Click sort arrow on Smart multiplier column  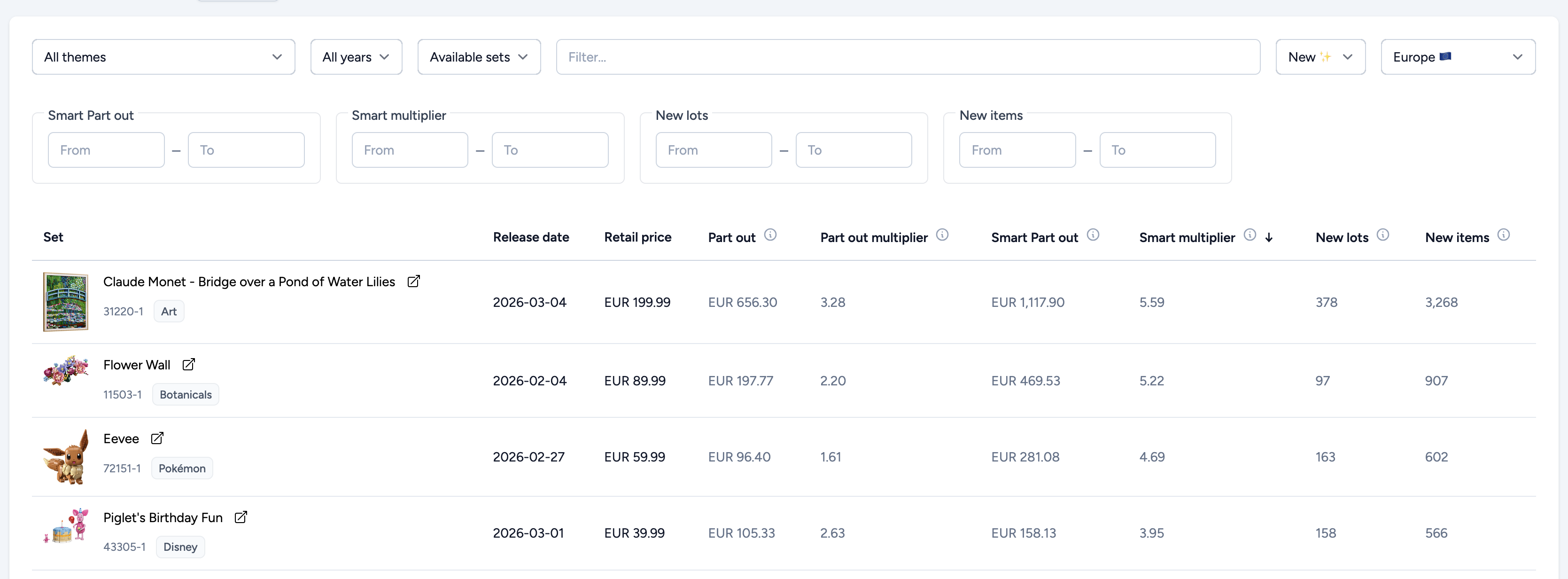click(1270, 237)
